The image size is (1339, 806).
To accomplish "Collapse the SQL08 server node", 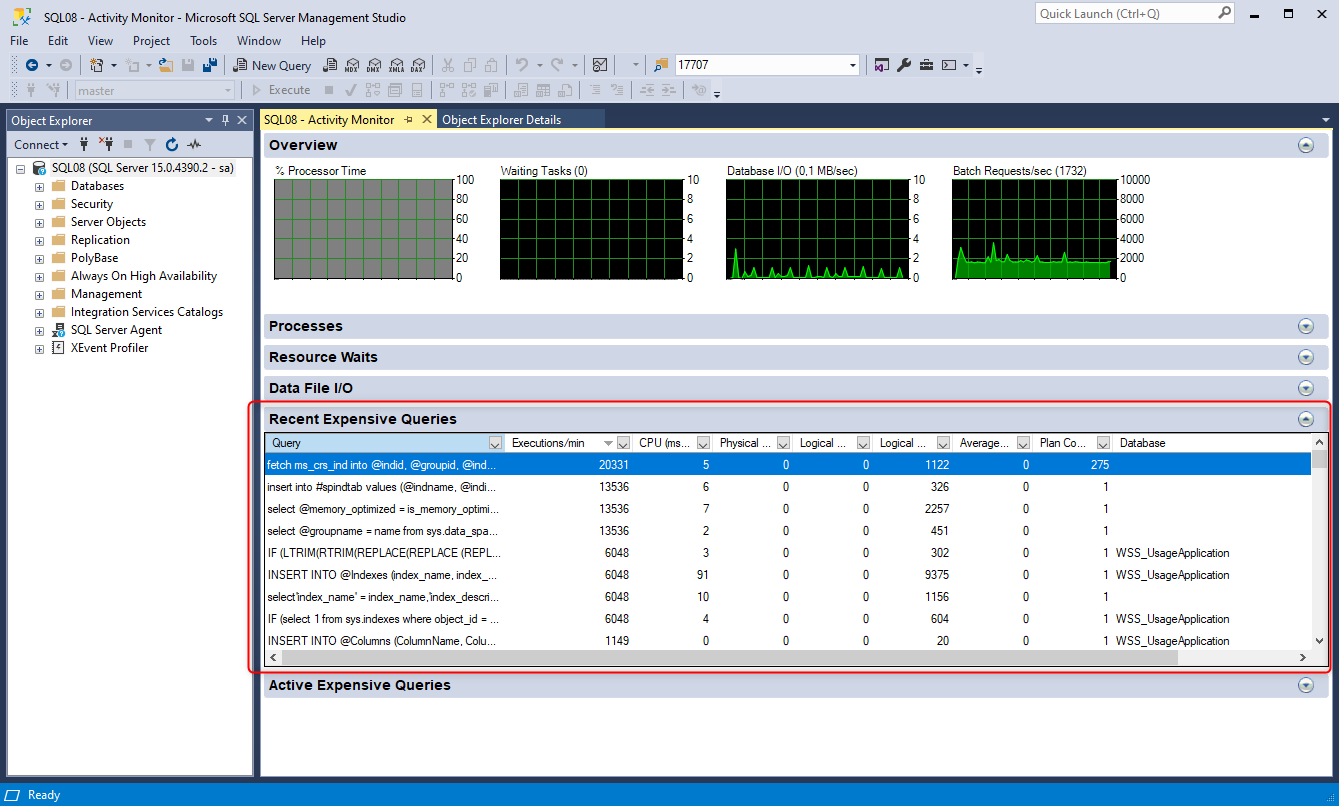I will point(21,168).
